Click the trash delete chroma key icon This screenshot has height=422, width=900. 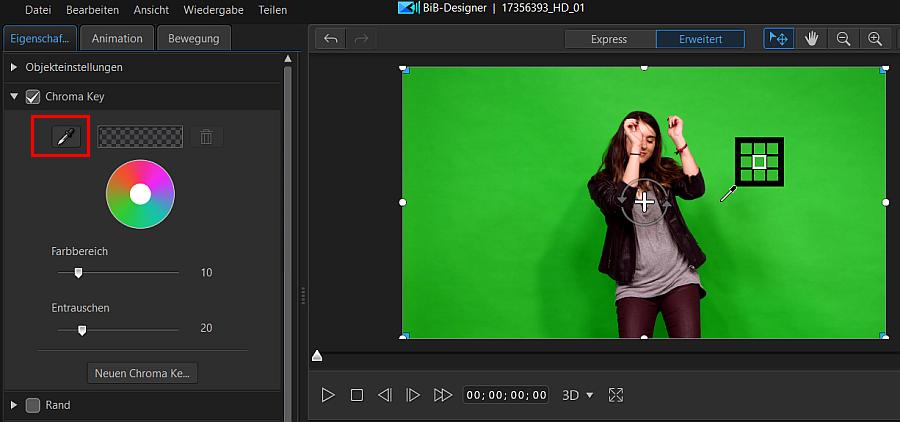(206, 137)
